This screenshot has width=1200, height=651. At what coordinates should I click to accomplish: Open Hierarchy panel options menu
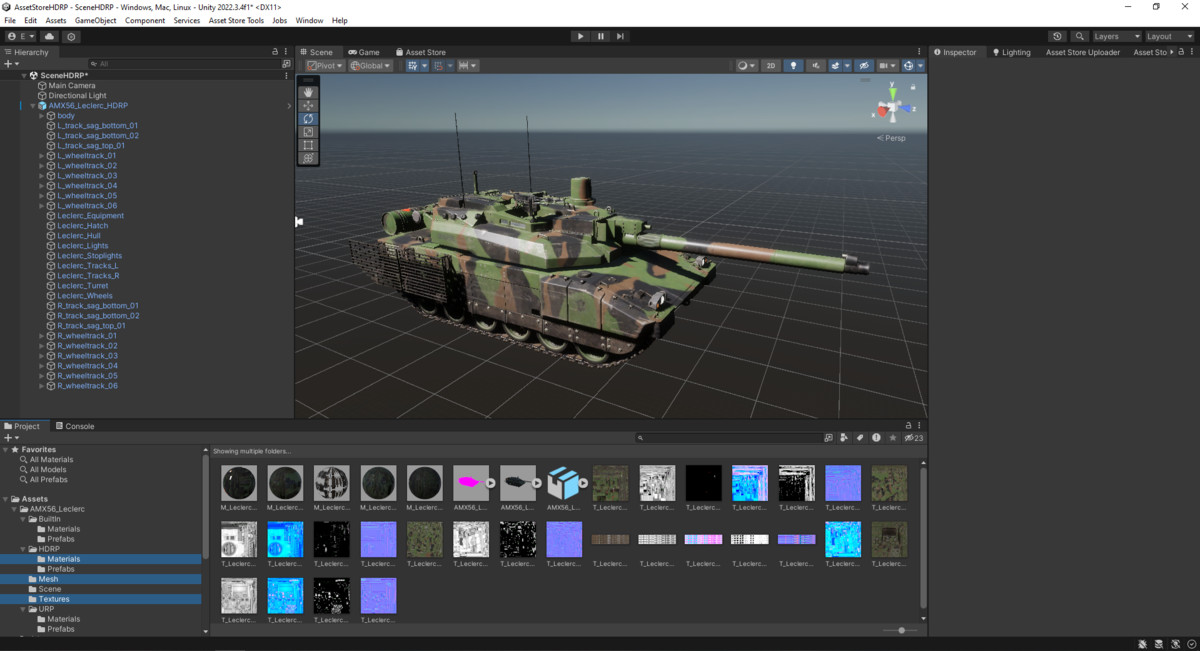point(287,52)
